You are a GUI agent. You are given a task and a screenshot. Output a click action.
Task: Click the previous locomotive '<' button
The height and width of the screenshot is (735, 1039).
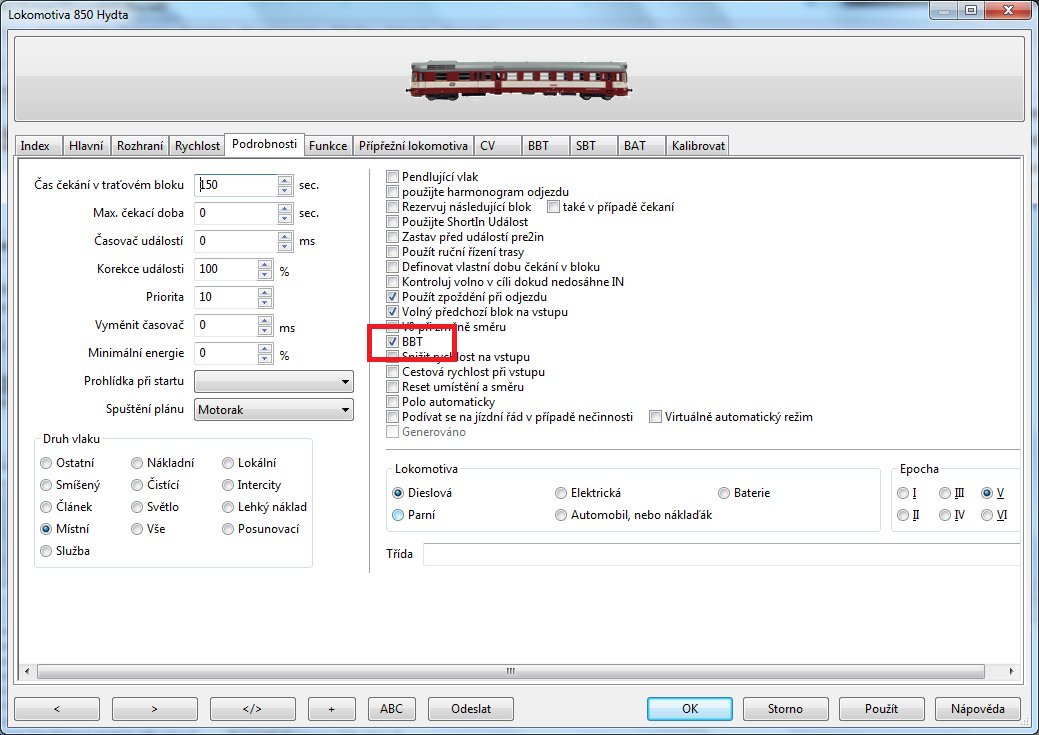click(56, 708)
